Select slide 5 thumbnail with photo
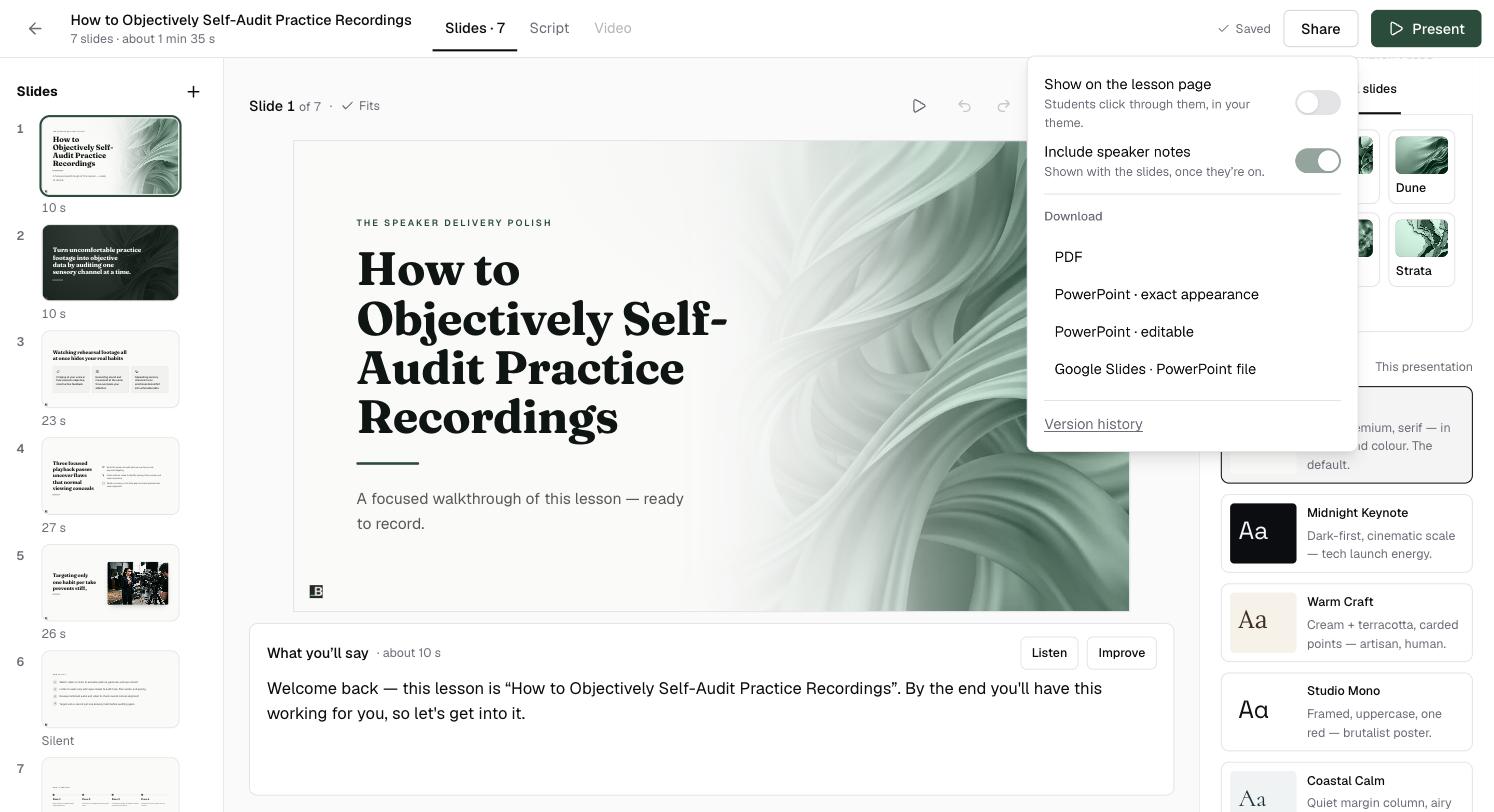 click(110, 582)
